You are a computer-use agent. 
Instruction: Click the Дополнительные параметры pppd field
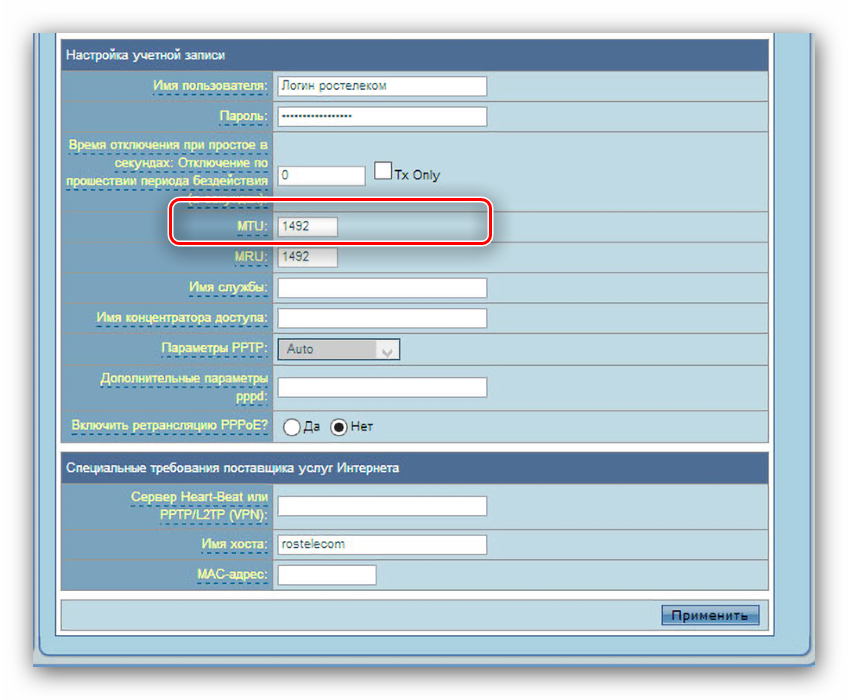381,387
